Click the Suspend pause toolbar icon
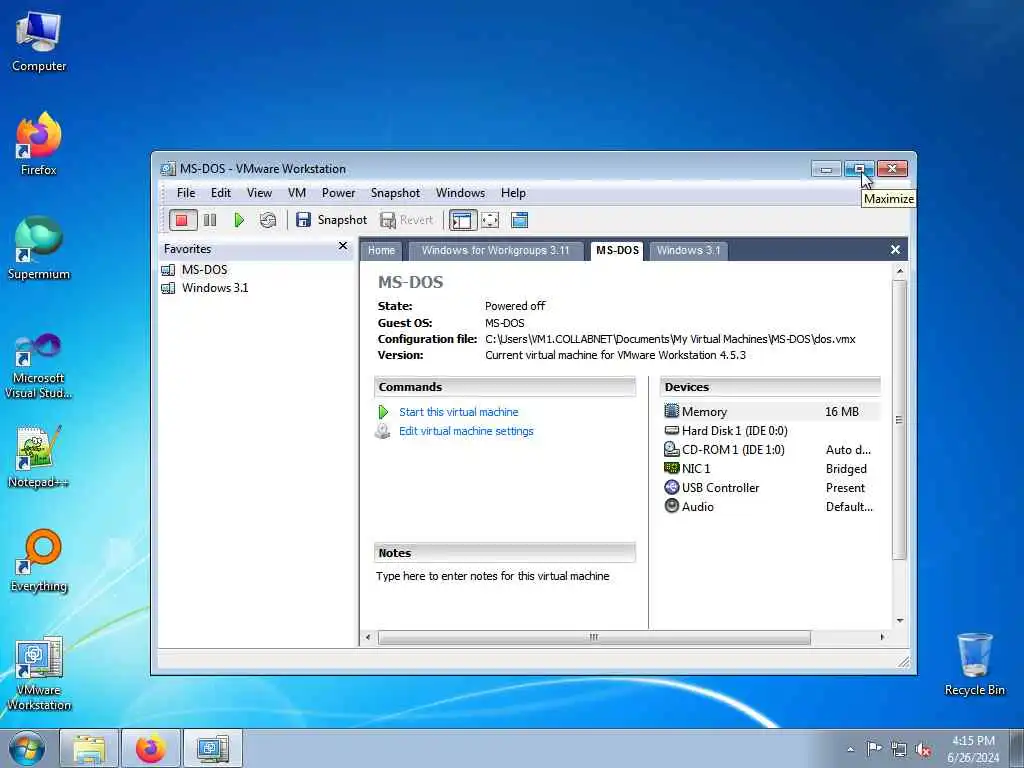 pyautogui.click(x=210, y=220)
